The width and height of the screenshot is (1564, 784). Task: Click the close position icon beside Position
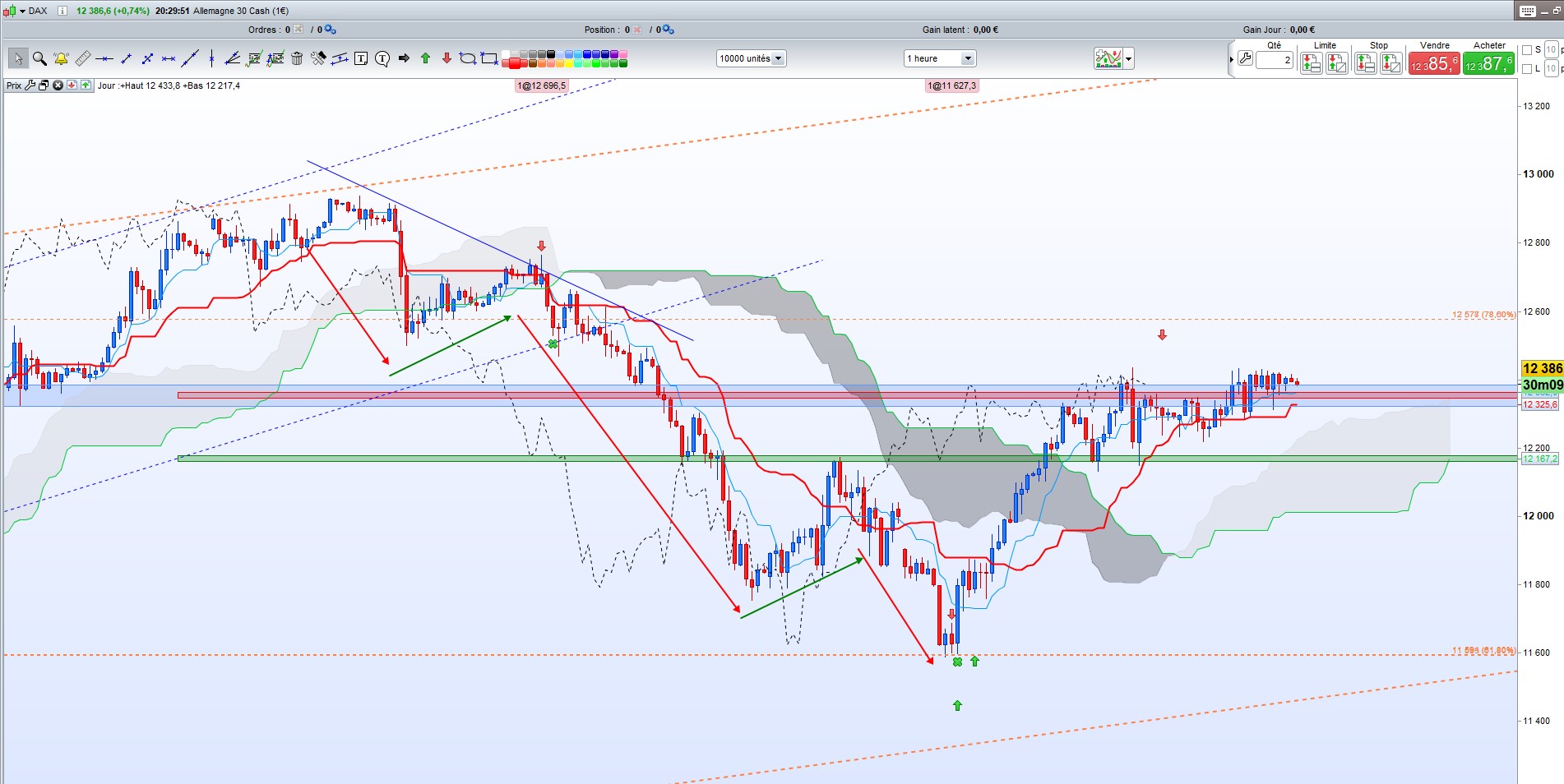click(637, 30)
